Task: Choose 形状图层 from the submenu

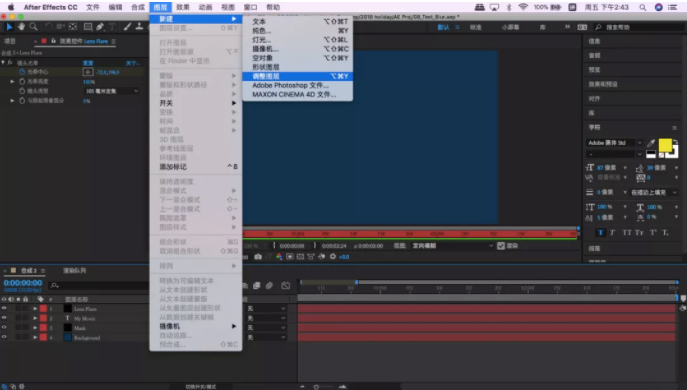Action: pyautogui.click(x=297, y=67)
